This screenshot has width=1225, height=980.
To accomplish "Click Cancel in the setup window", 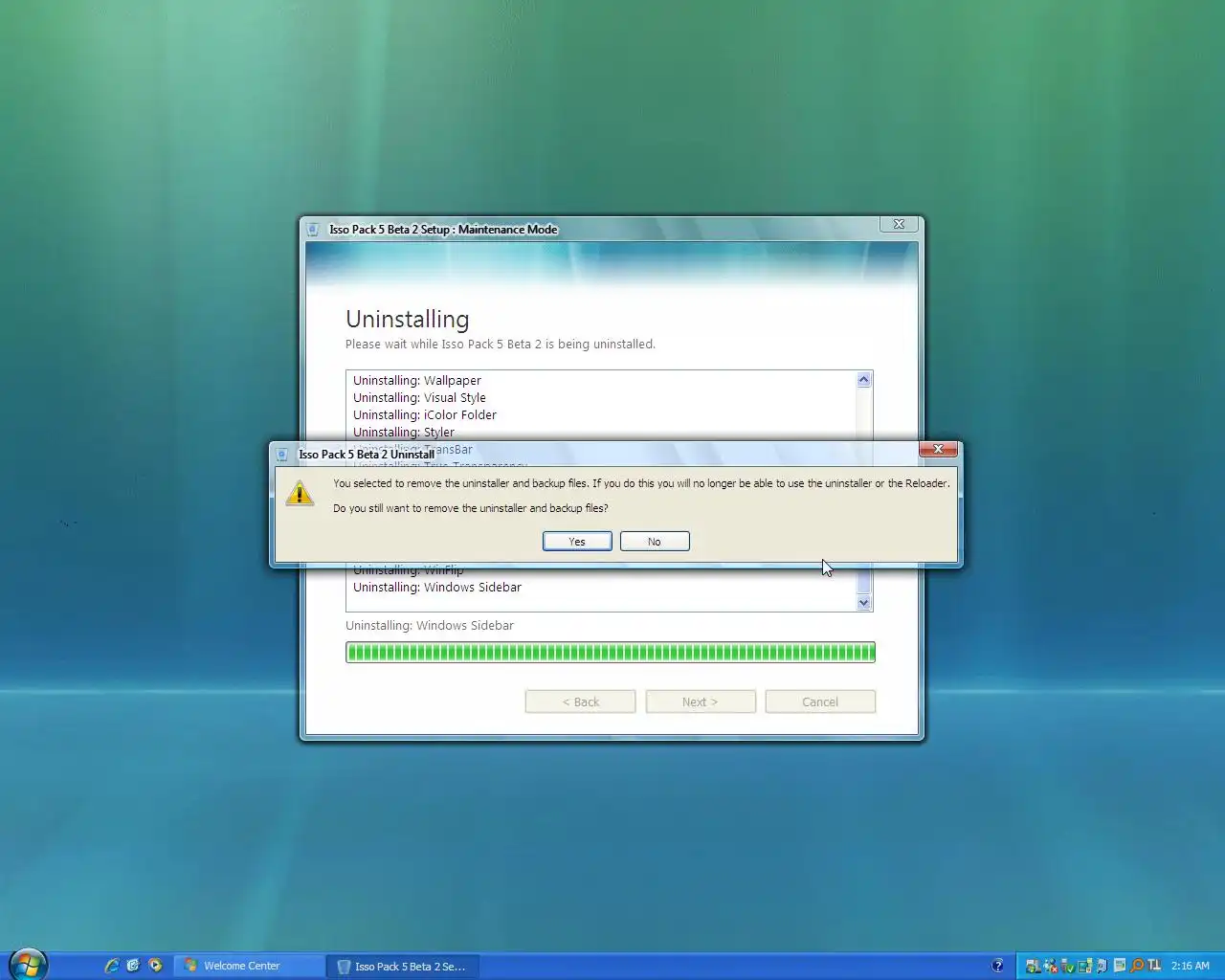I will pyautogui.click(x=820, y=702).
